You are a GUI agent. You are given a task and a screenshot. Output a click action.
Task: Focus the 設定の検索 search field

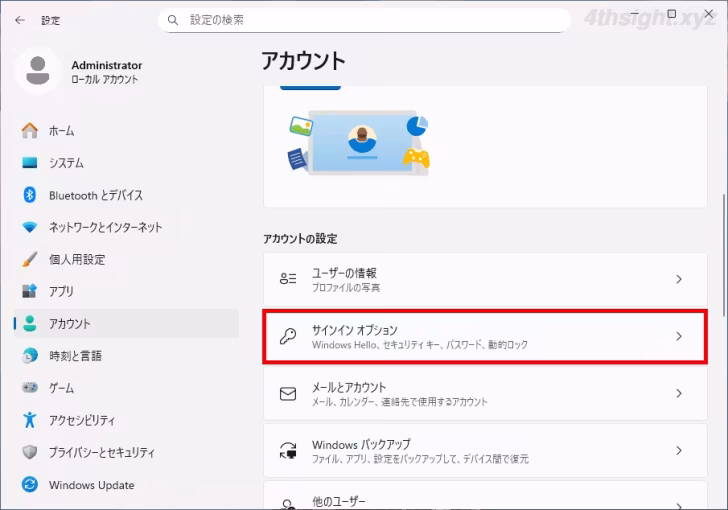pos(364,20)
